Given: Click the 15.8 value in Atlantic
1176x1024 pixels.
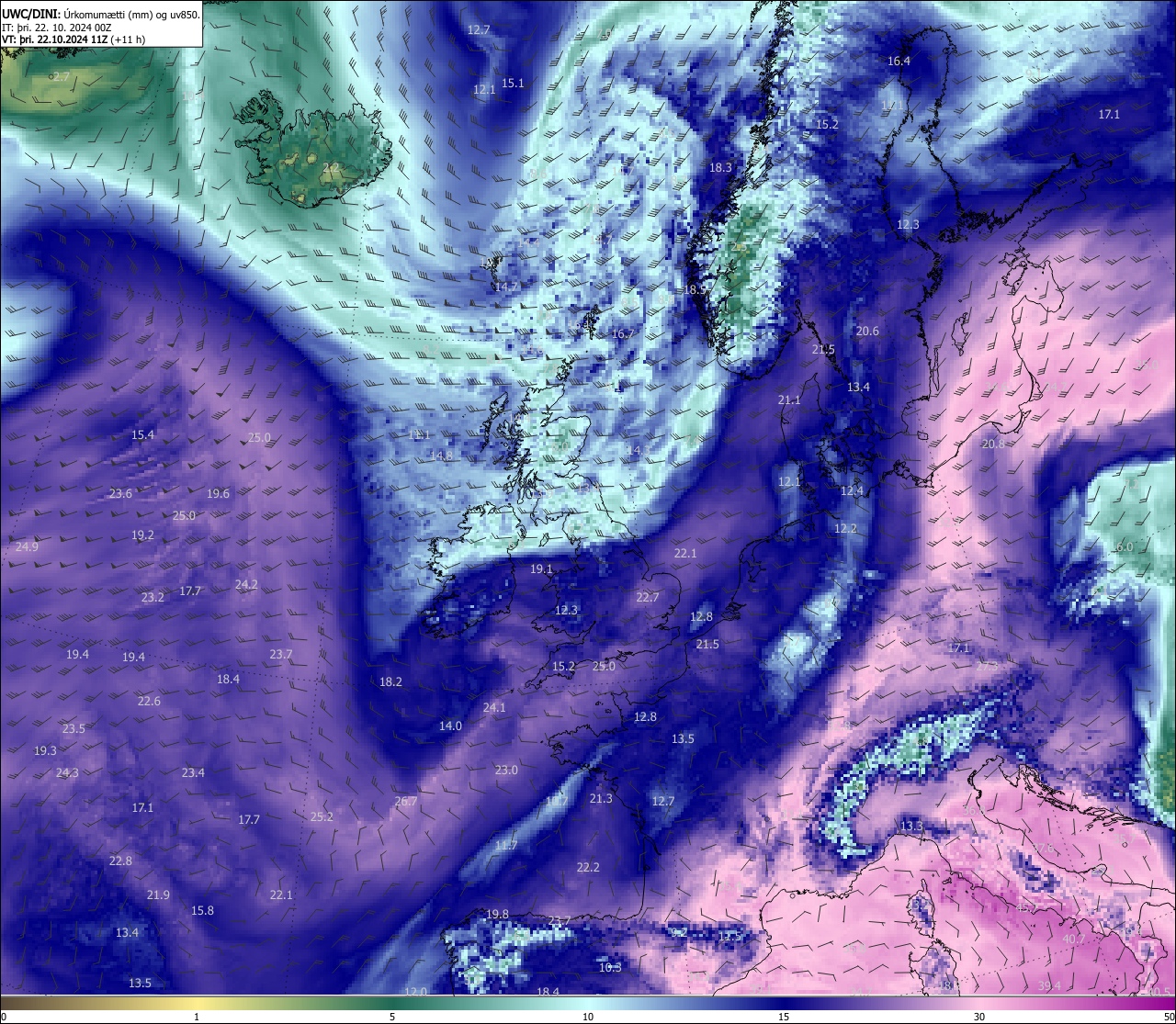Looking at the screenshot, I should coord(202,910).
